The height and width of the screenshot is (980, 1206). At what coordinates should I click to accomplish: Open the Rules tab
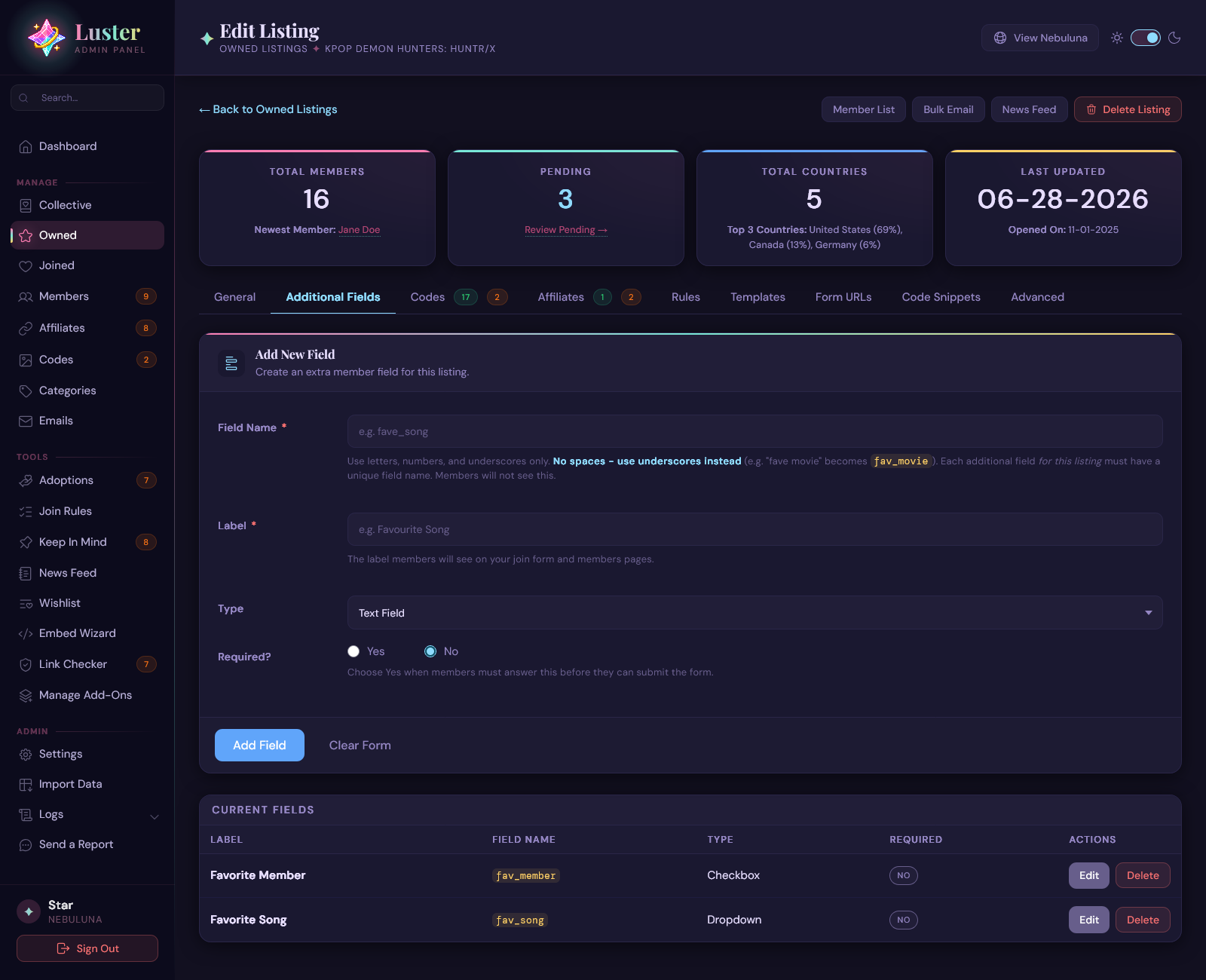pos(686,297)
